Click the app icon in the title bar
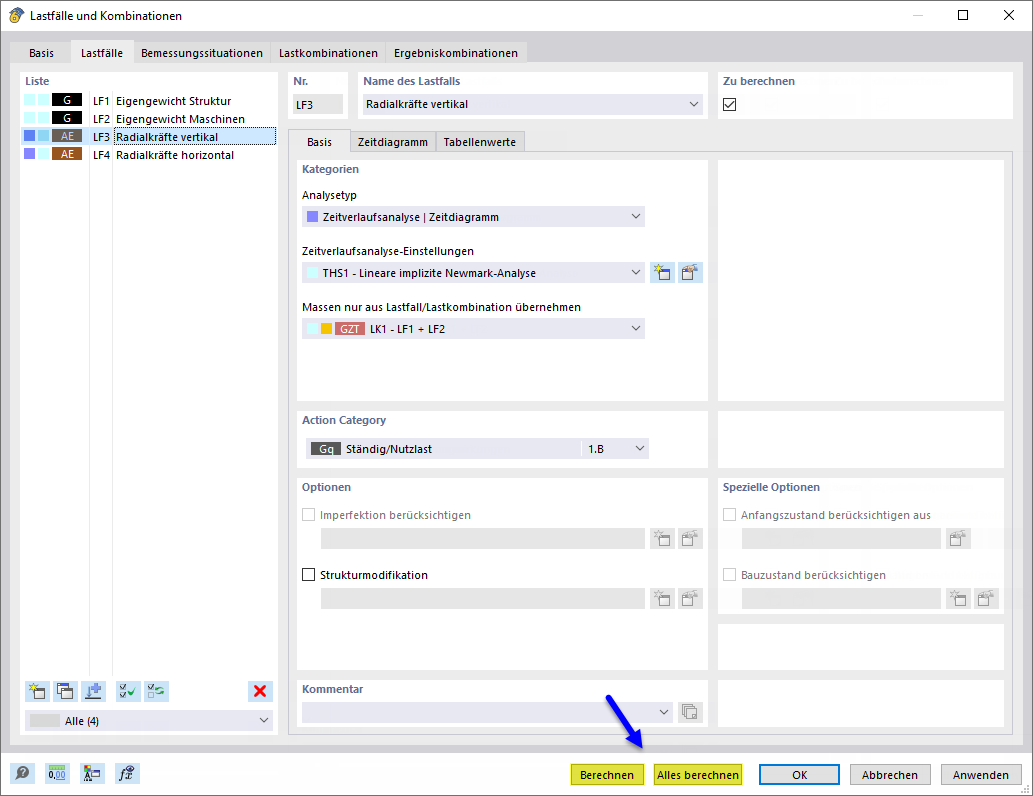 click(16, 15)
